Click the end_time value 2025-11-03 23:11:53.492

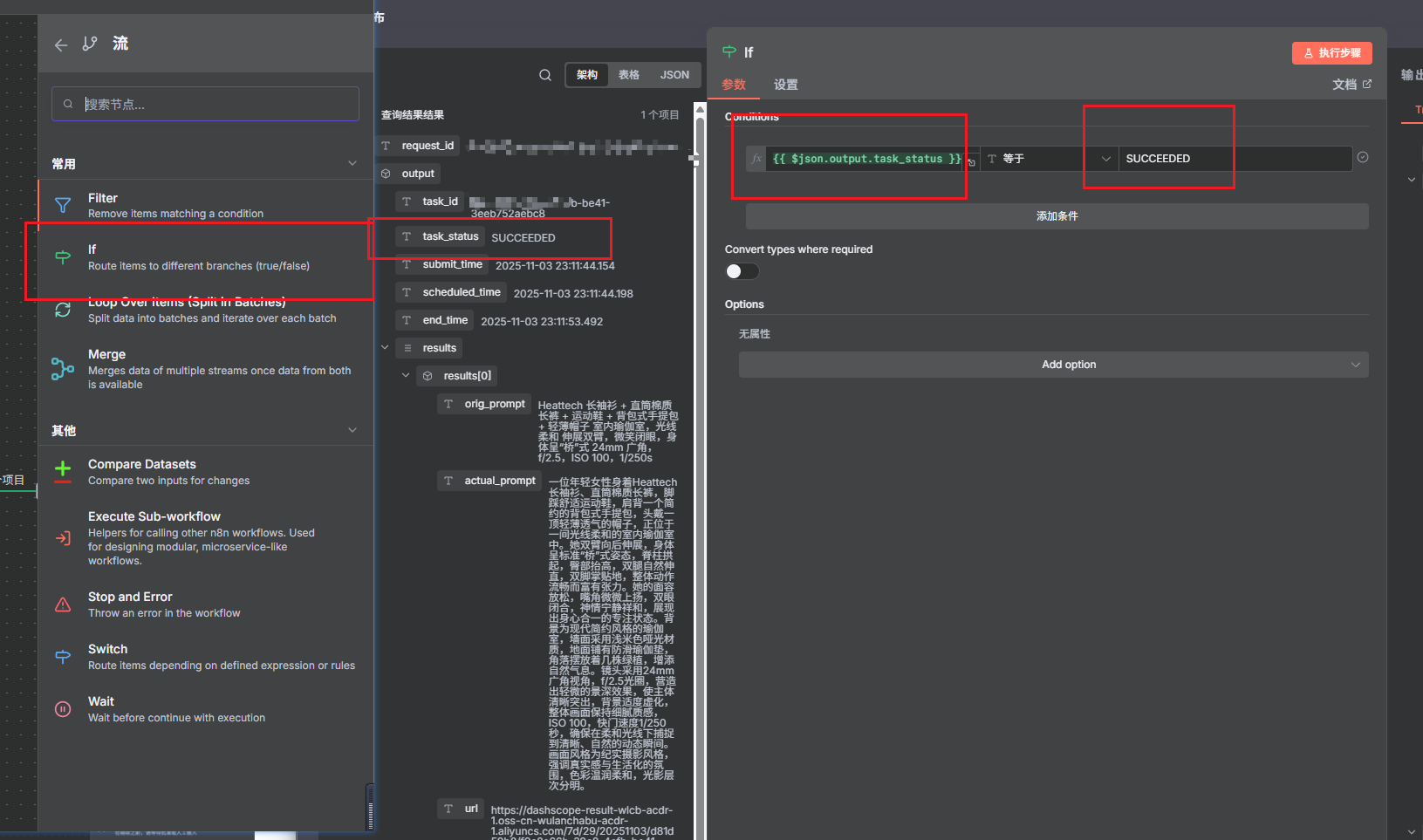tap(542, 322)
